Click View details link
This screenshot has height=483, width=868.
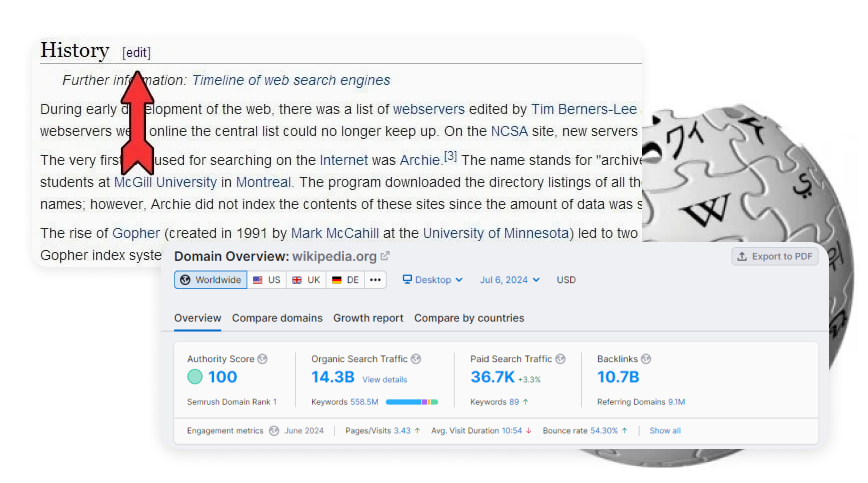385,380
